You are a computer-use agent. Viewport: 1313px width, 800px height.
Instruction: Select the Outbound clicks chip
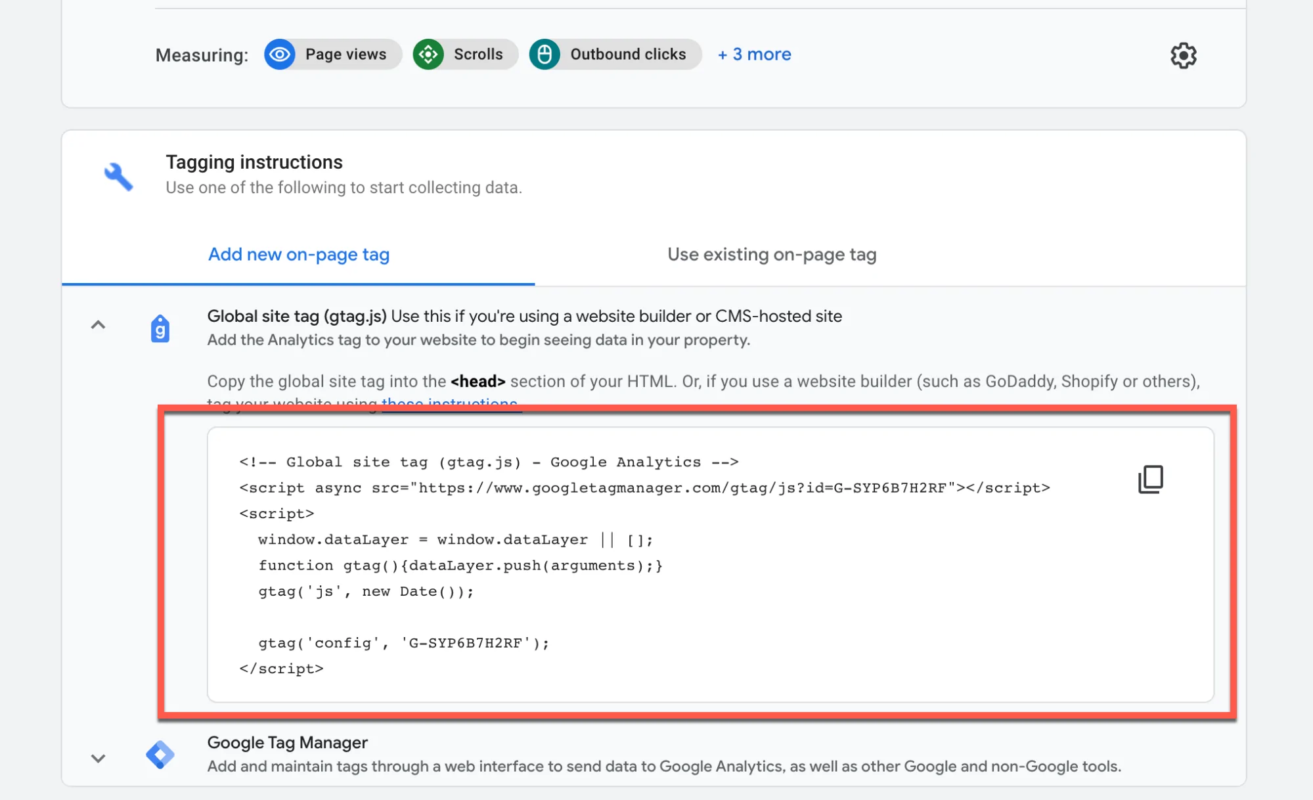(x=615, y=54)
